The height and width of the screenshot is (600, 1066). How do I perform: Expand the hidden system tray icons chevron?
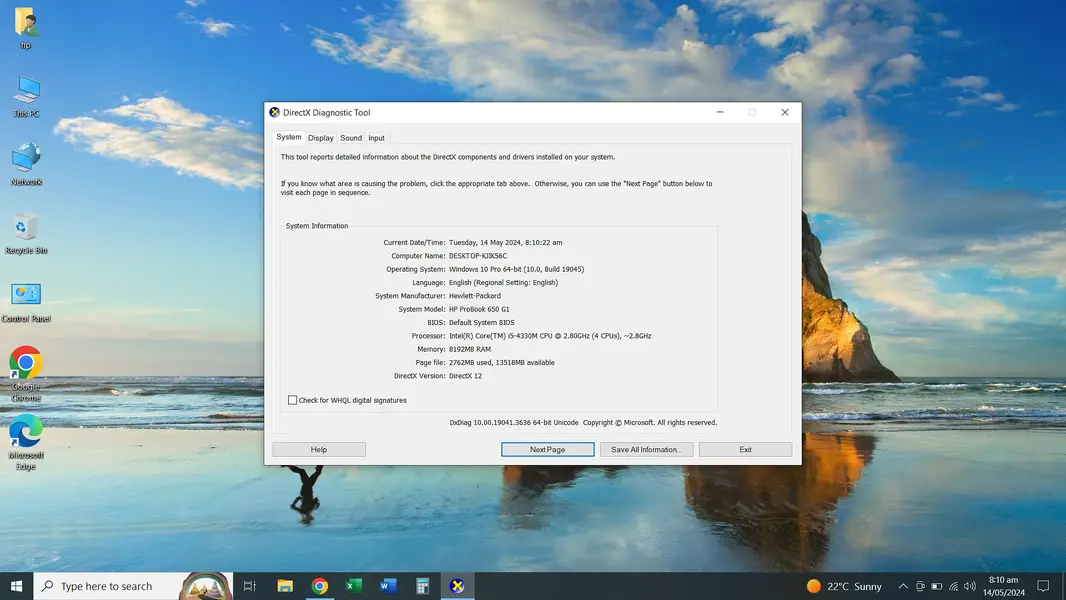(x=903, y=586)
